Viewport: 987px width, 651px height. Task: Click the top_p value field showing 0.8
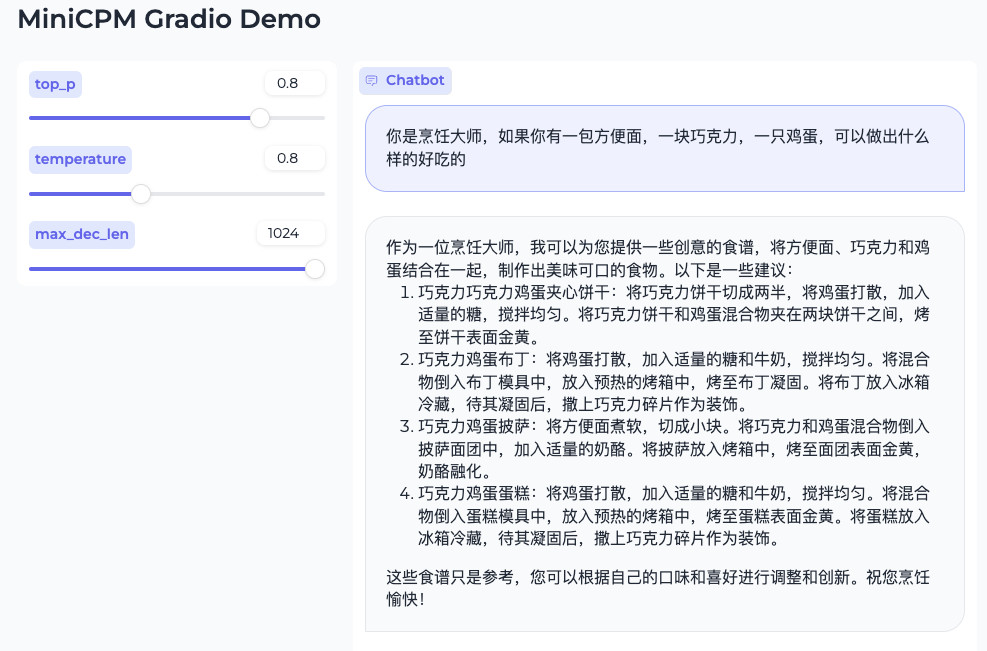[295, 83]
